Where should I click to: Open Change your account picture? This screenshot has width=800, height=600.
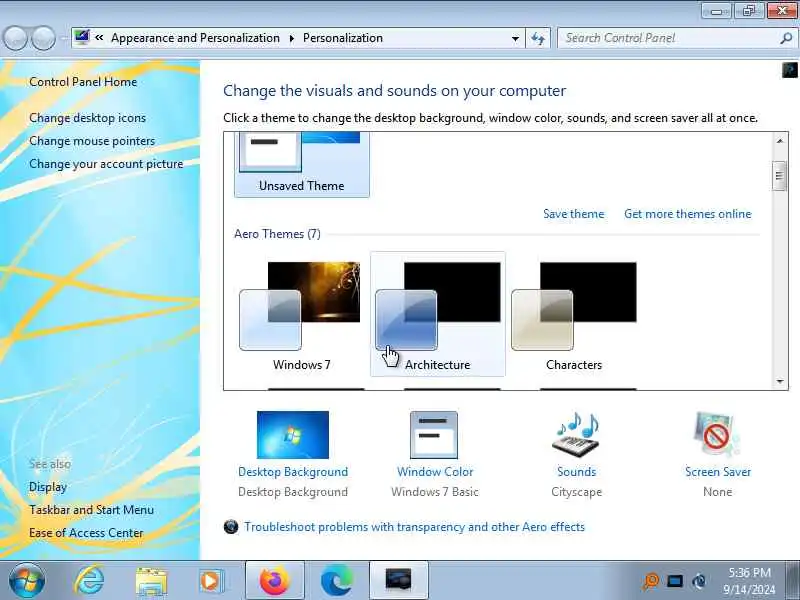106,164
